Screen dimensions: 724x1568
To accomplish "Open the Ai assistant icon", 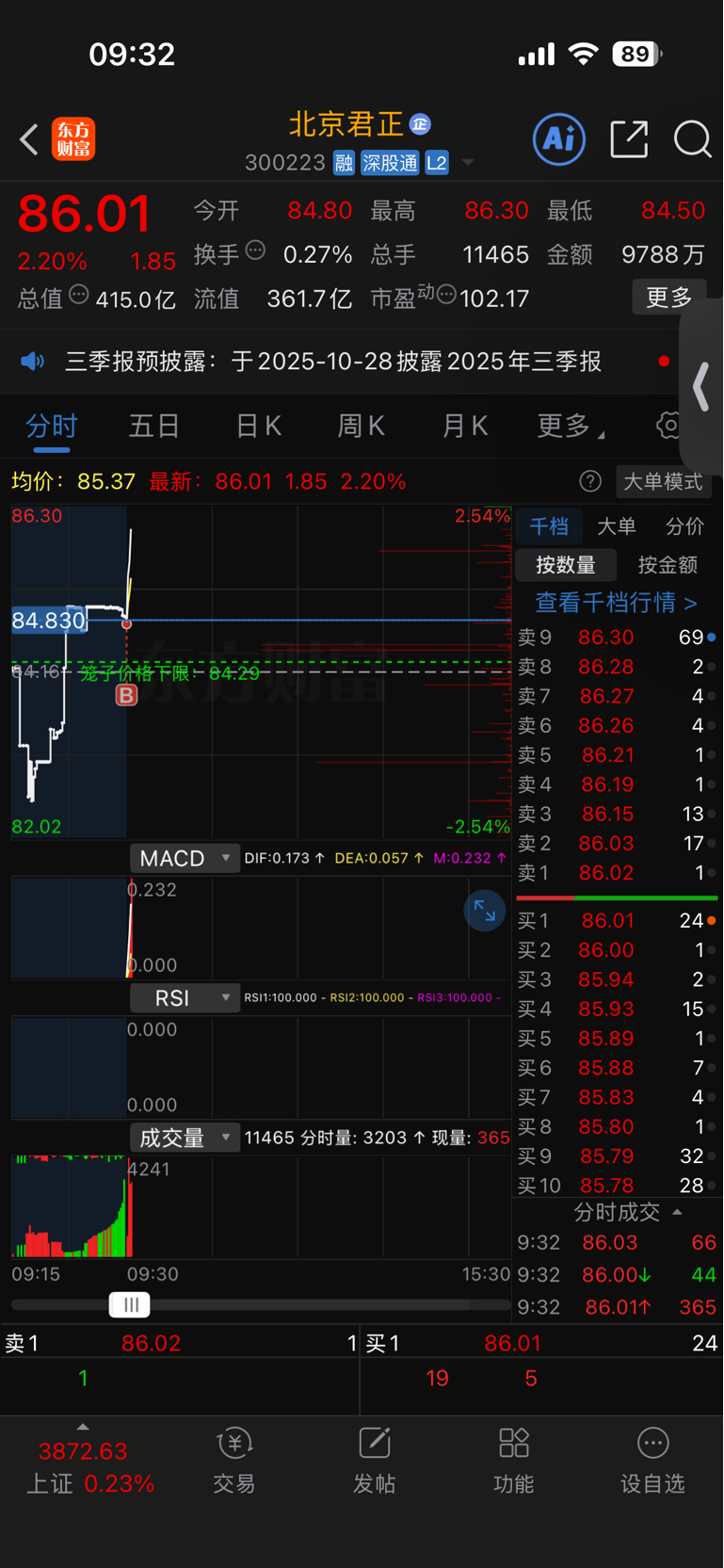I will click(x=559, y=139).
